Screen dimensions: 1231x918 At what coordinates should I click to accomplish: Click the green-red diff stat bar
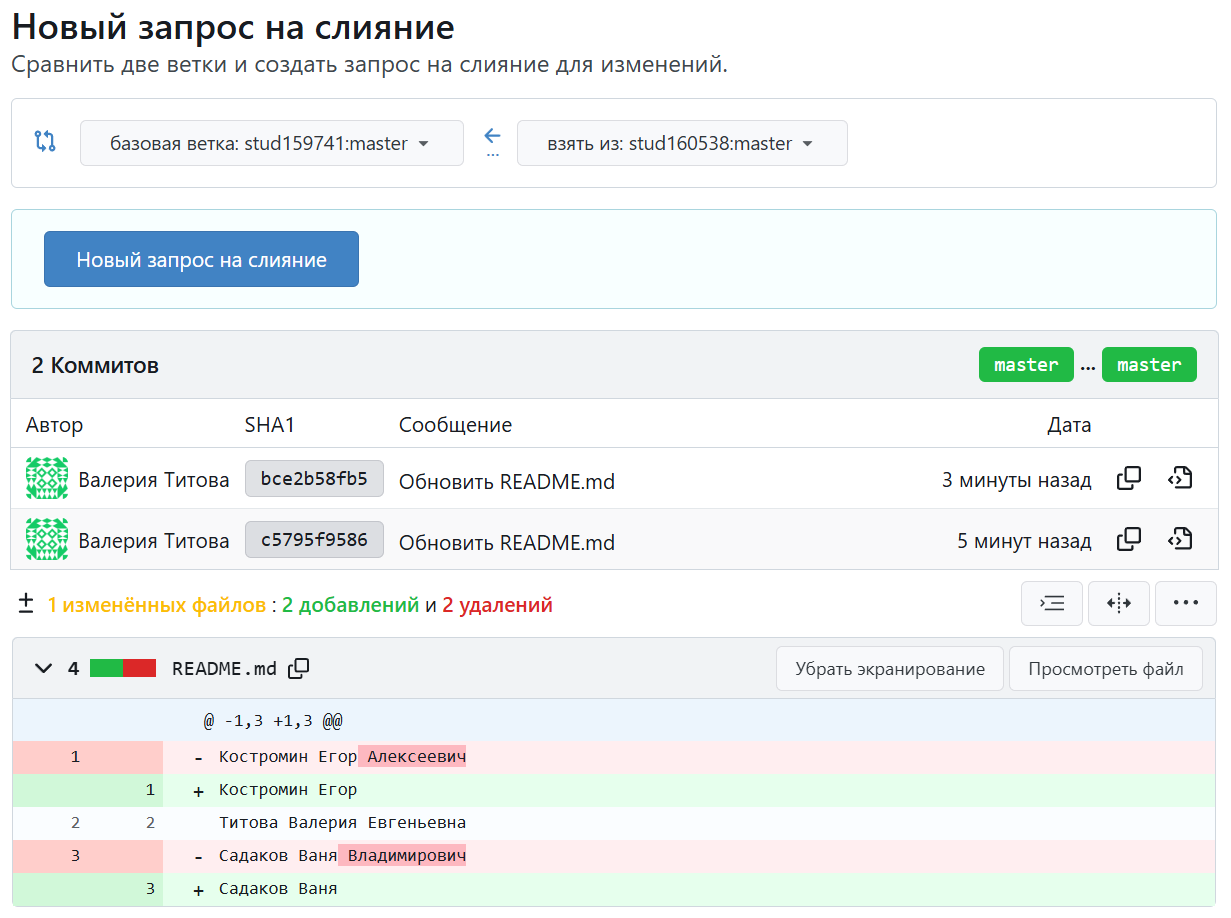pos(123,668)
